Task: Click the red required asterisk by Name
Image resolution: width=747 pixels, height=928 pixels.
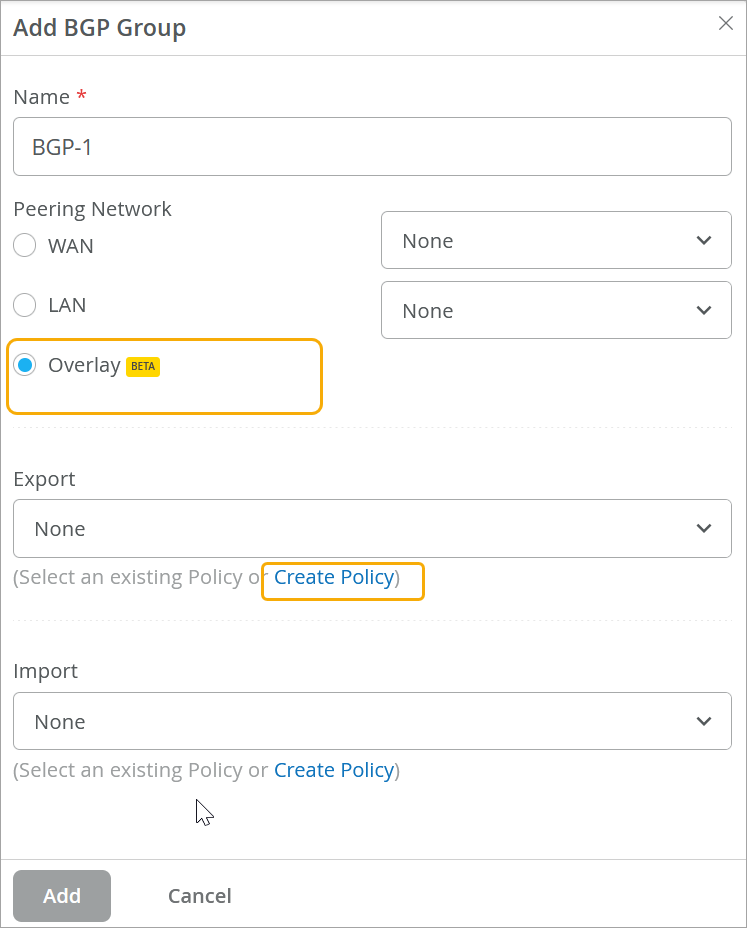Action: 81,97
